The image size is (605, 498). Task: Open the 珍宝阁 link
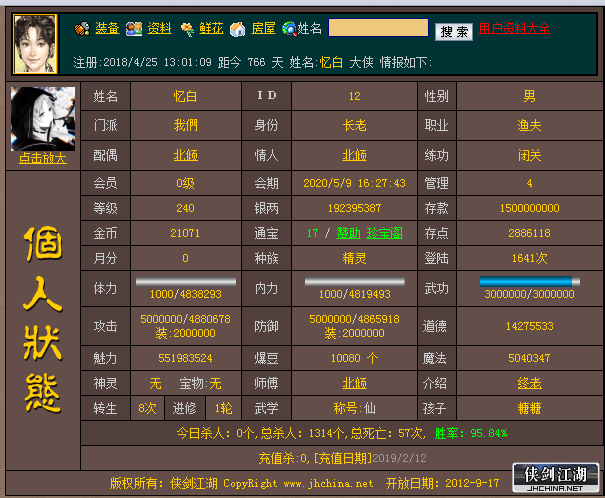[x=384, y=233]
